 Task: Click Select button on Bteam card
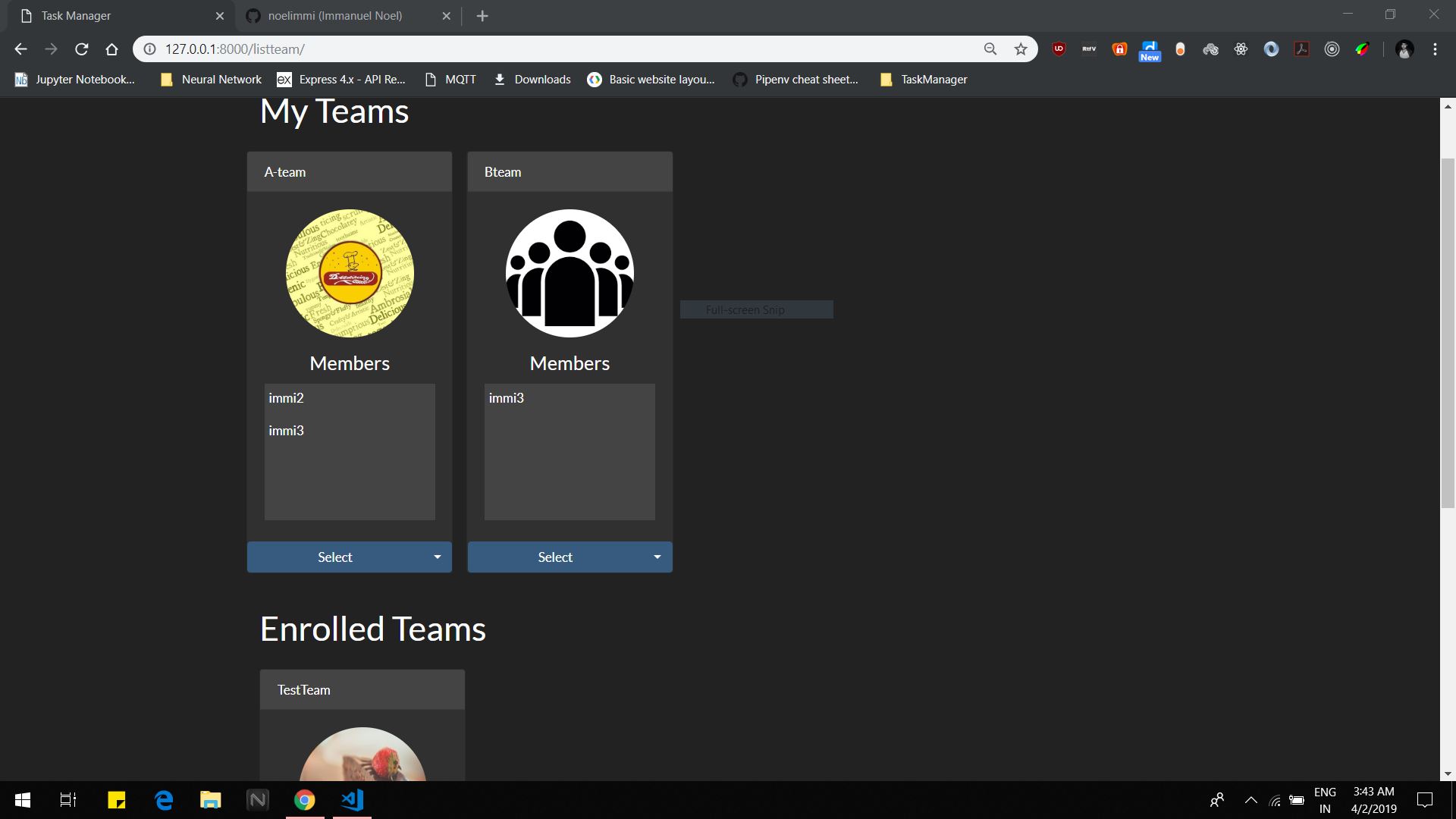pyautogui.click(x=555, y=557)
